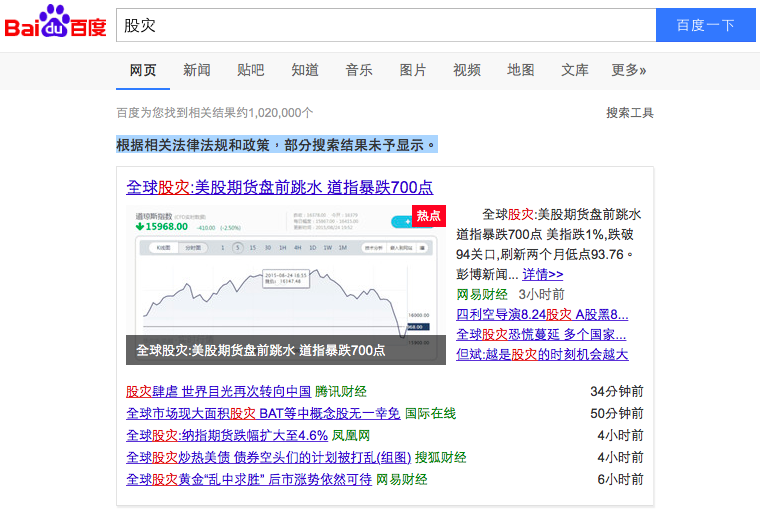Click the 6小时前 timestamp

[620, 479]
